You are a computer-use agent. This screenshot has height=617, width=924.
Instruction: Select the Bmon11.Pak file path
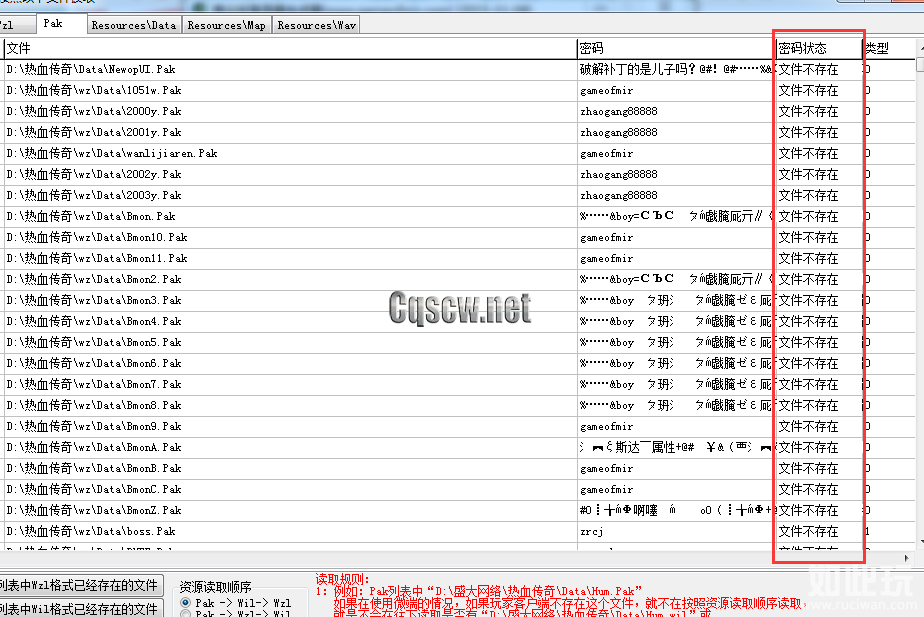(97, 259)
